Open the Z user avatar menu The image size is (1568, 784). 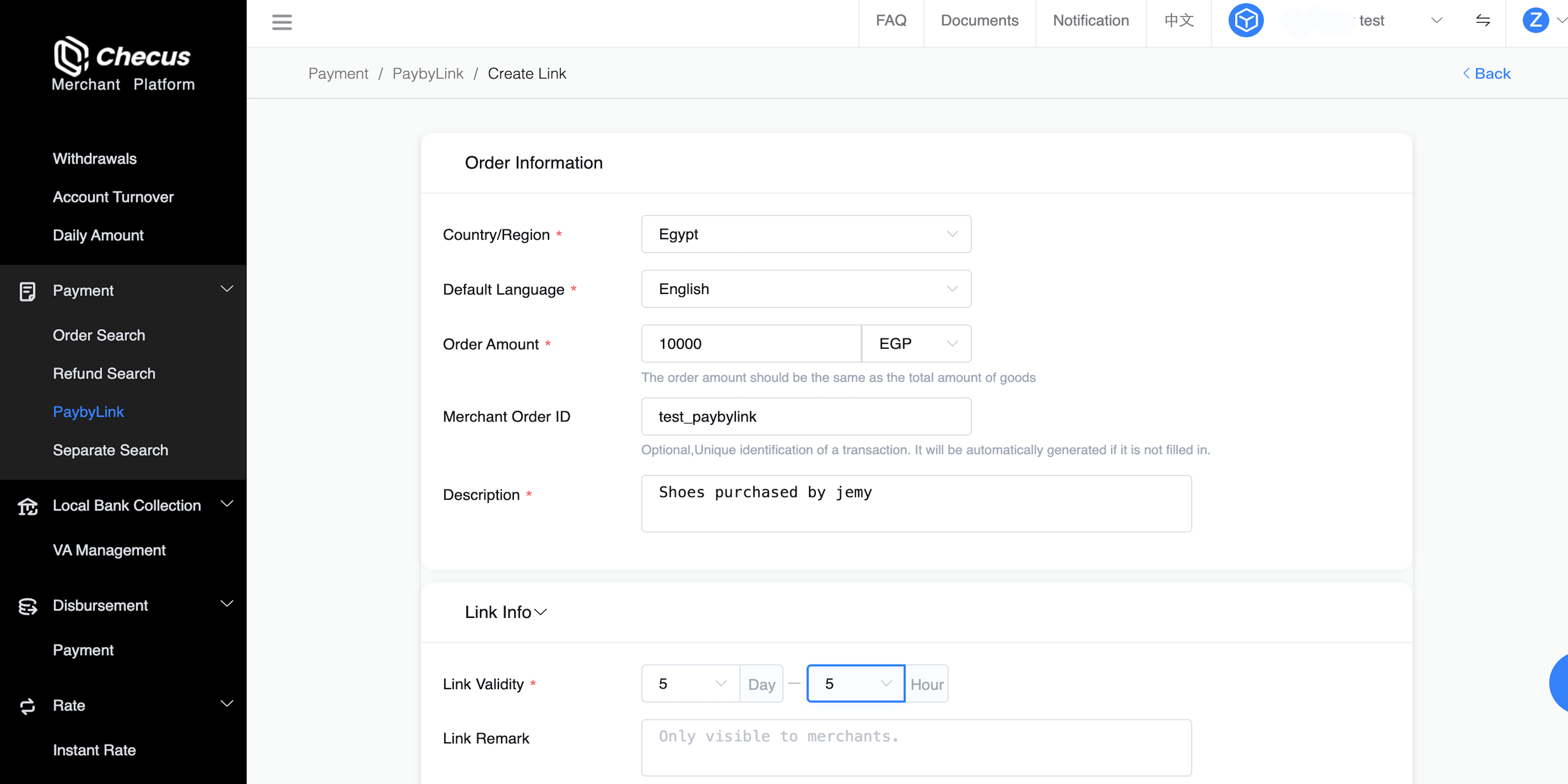click(1535, 21)
